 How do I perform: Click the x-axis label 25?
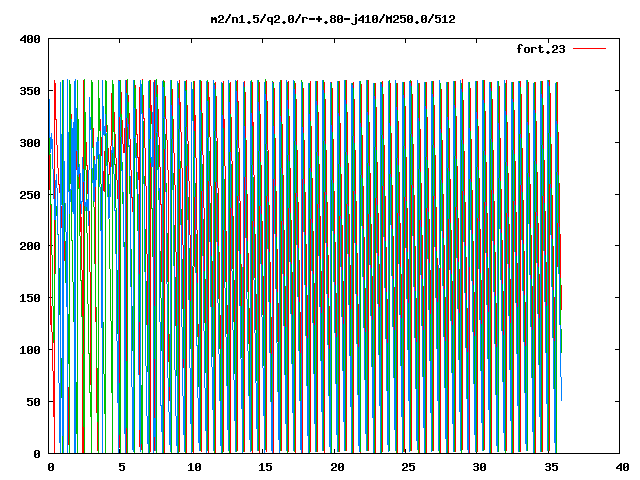[408, 467]
